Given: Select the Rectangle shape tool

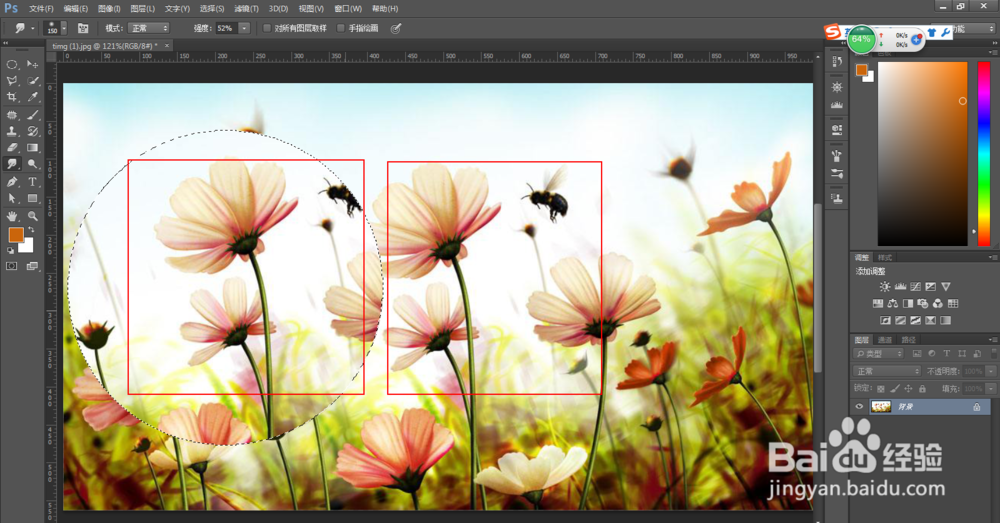Looking at the screenshot, I should [x=33, y=198].
